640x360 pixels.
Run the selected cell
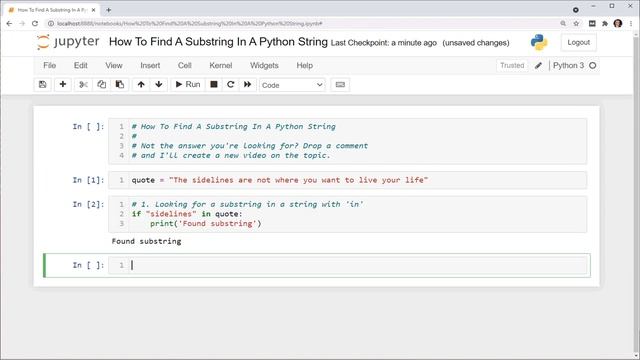point(188,84)
